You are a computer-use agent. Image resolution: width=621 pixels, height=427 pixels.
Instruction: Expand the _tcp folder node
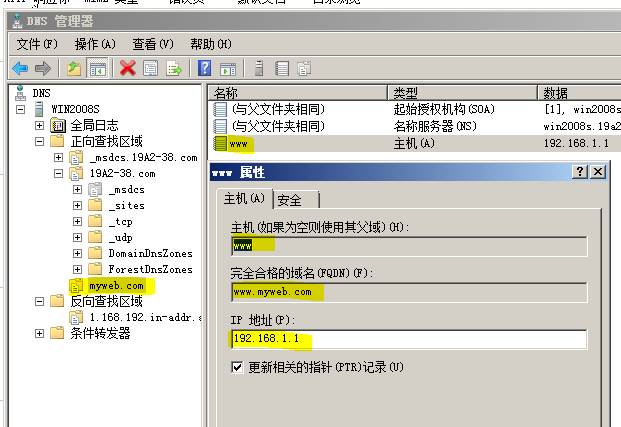click(x=78, y=221)
